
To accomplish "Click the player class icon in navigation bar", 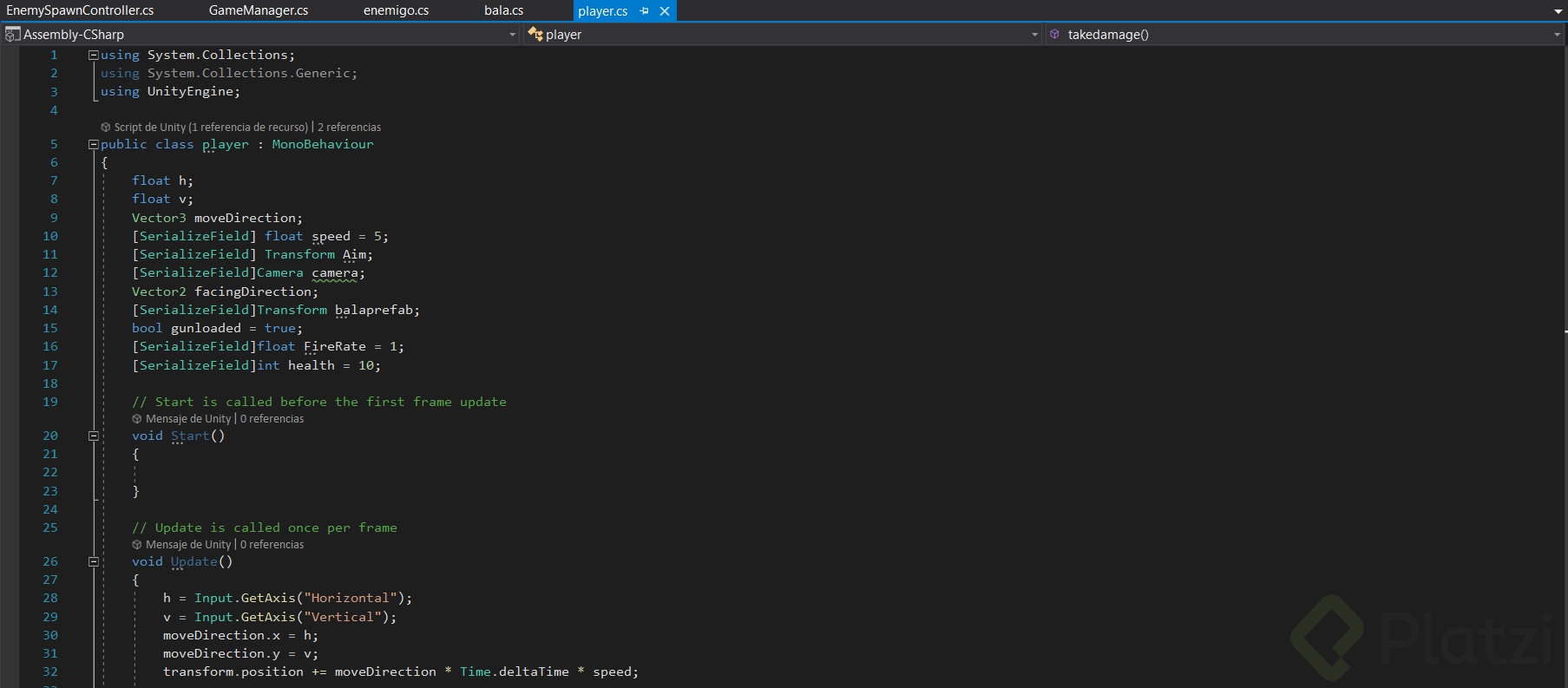I will coord(535,35).
